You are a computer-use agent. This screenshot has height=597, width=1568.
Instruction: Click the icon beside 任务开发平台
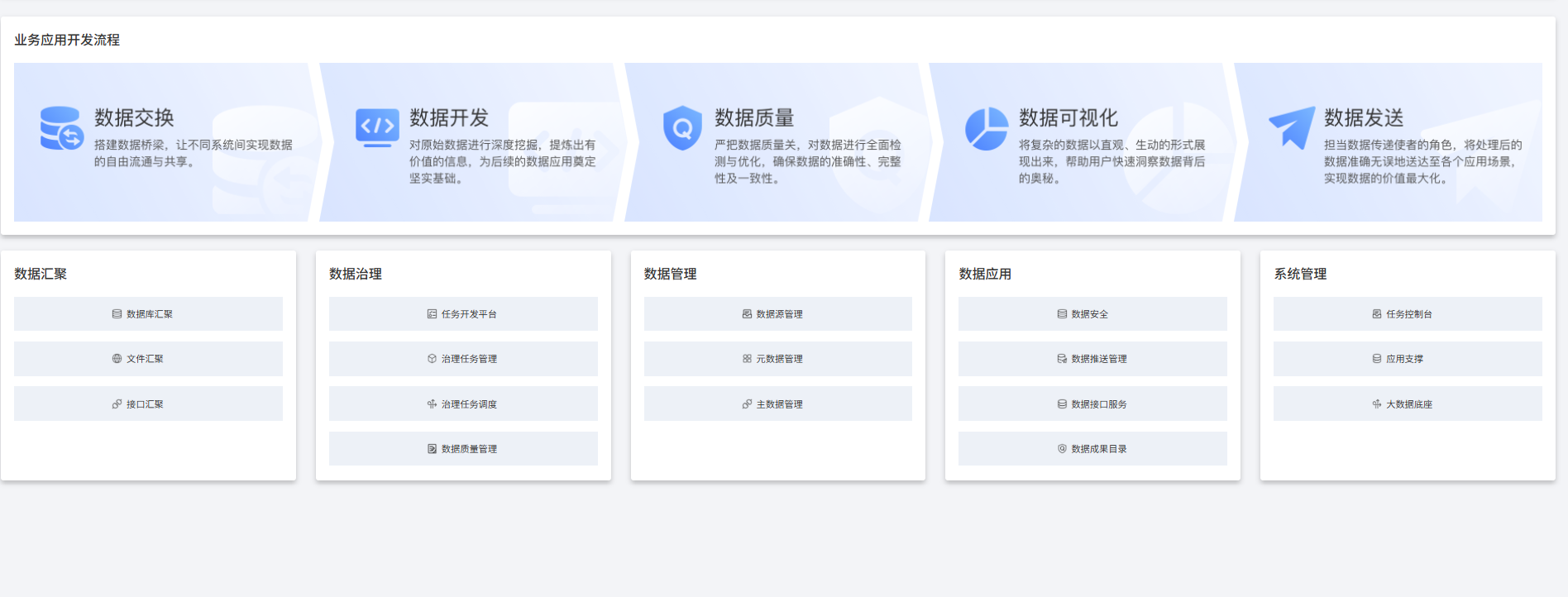click(x=432, y=314)
